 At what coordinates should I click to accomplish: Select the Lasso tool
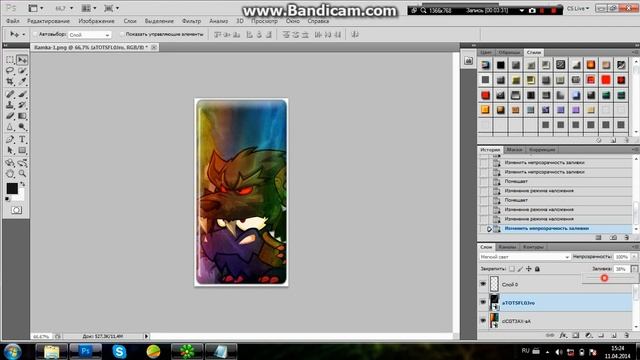coord(10,71)
